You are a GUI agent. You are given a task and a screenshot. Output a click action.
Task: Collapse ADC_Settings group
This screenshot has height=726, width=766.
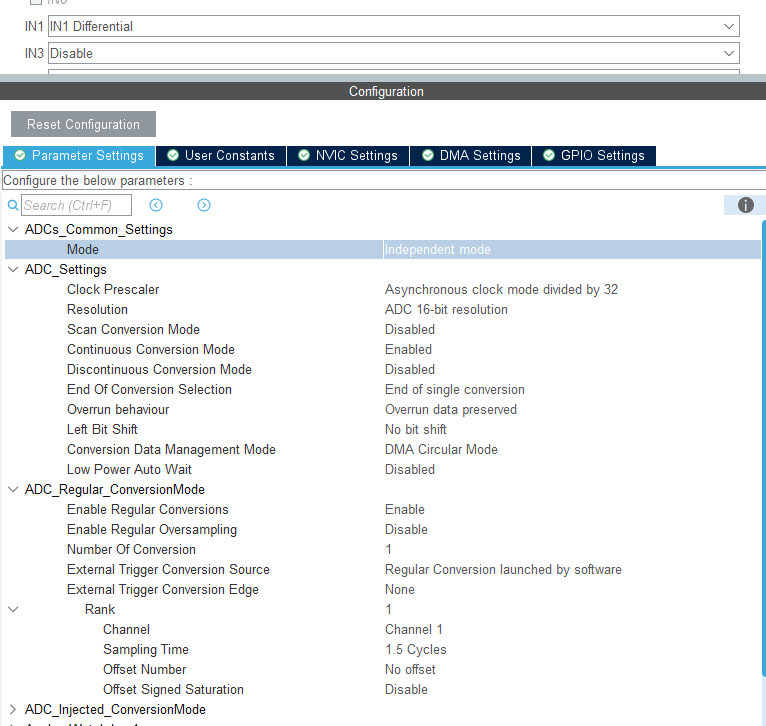click(x=13, y=270)
